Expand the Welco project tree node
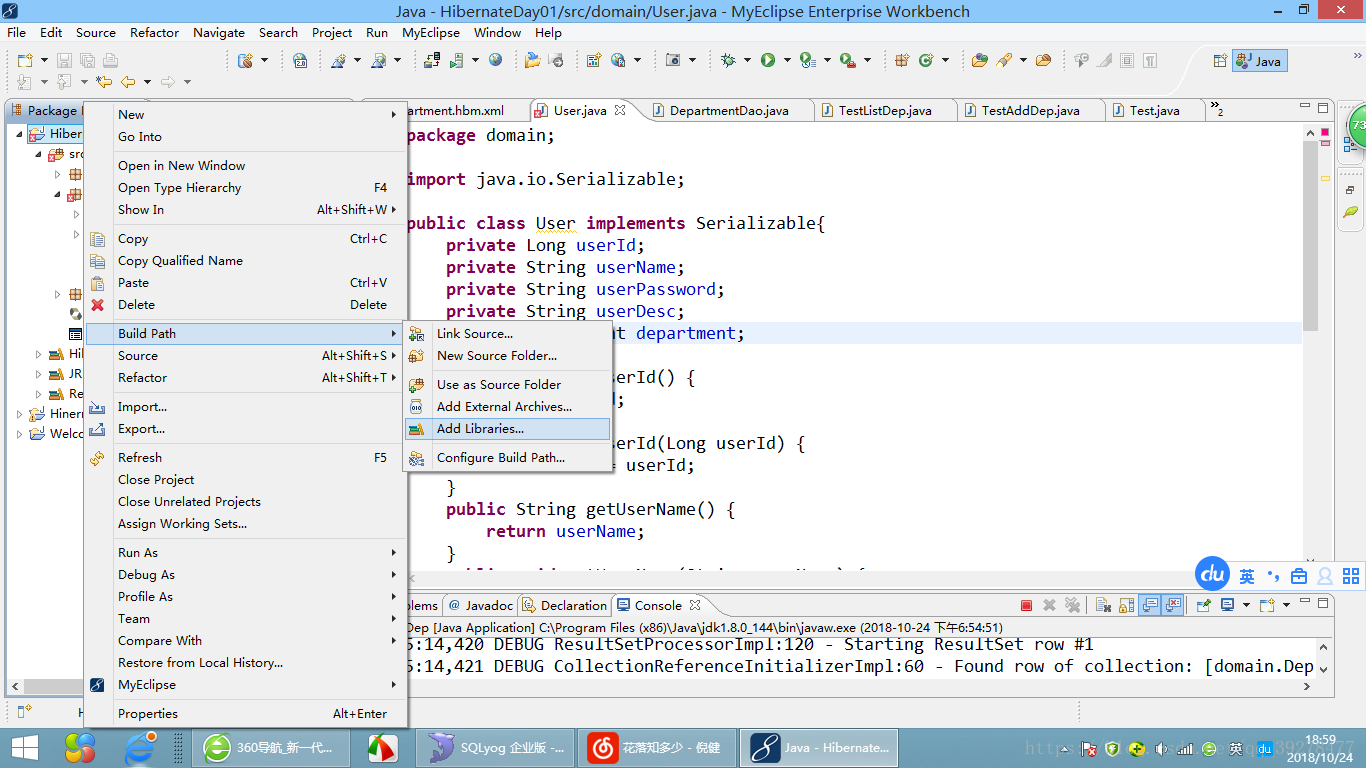 click(x=19, y=434)
